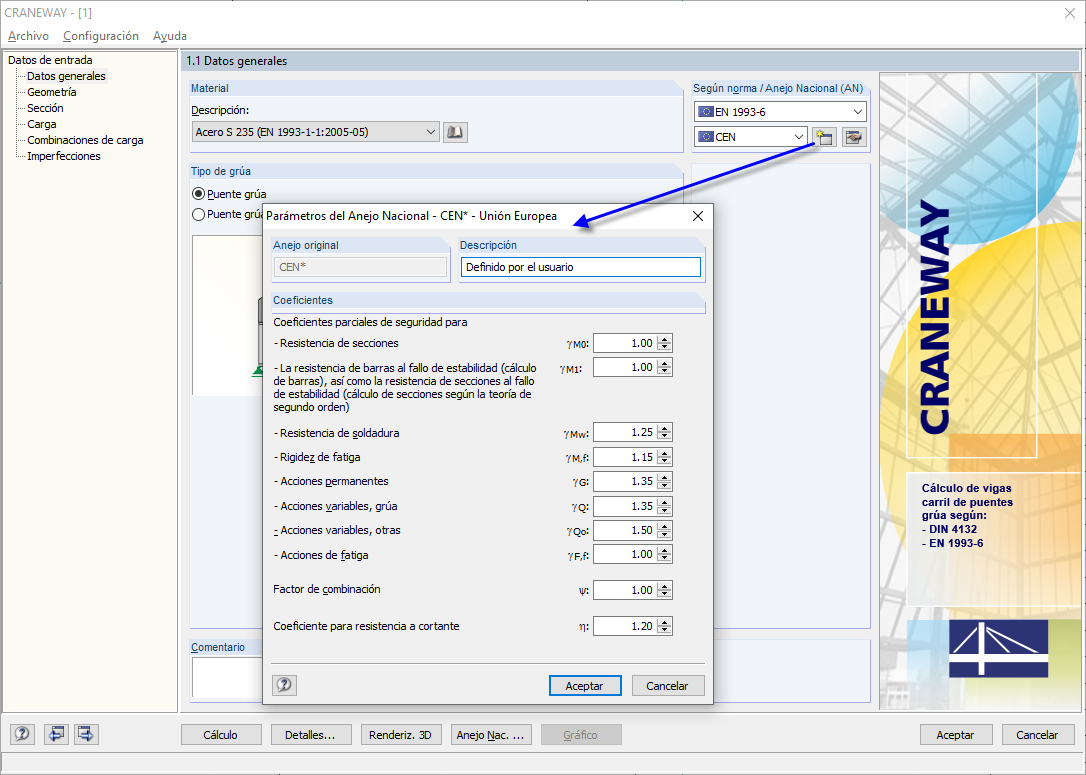Adjust the γQ spinner arrows

664,506
